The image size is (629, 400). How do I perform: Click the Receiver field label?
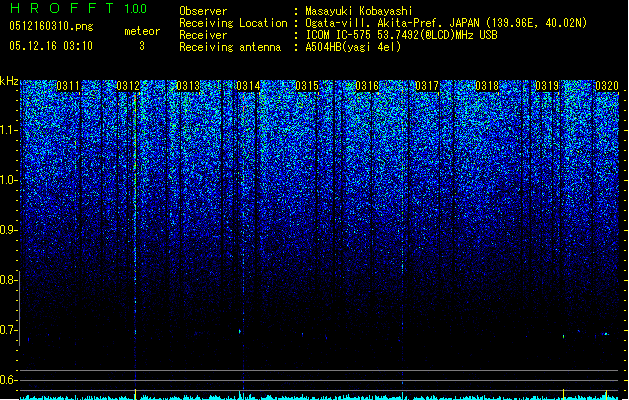tap(203, 35)
